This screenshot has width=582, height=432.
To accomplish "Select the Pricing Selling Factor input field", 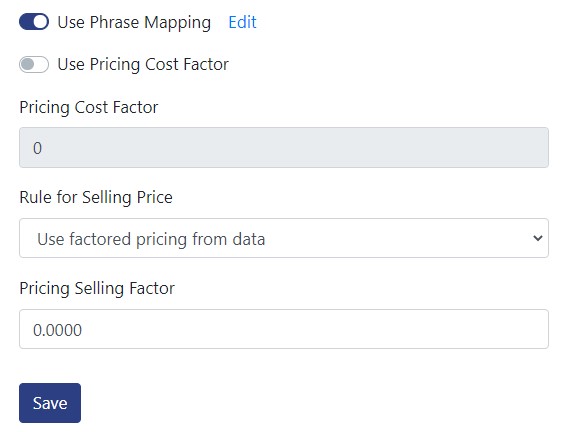I will pos(284,329).
